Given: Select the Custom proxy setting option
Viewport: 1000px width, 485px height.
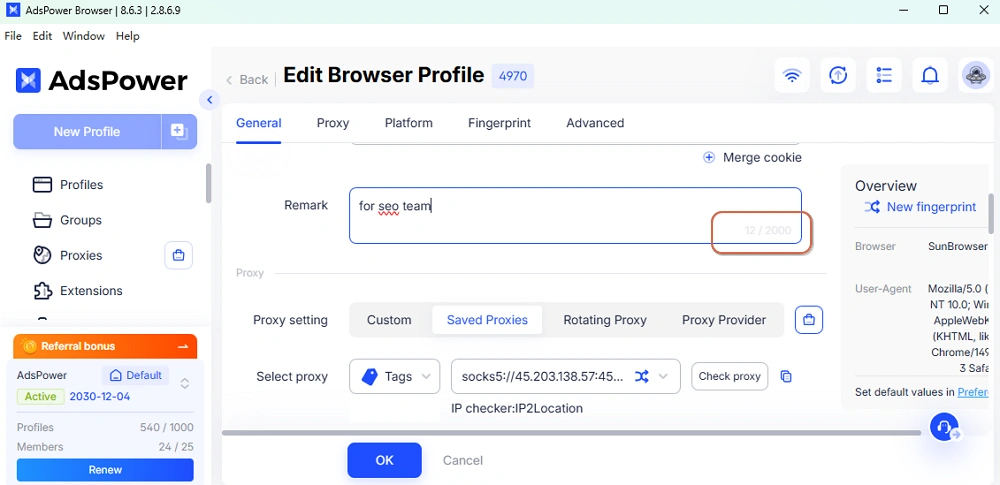Looking at the screenshot, I should click(389, 320).
